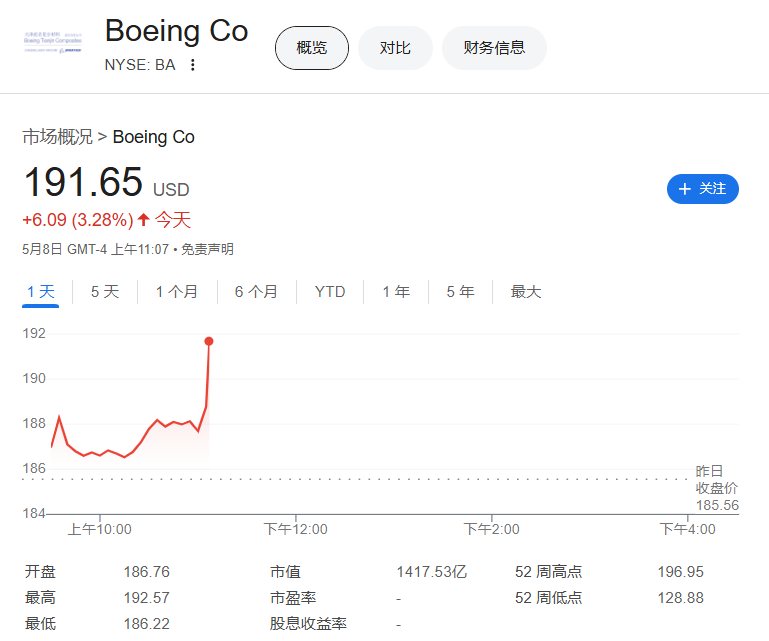Click the 最低 value 186.22

click(x=147, y=624)
